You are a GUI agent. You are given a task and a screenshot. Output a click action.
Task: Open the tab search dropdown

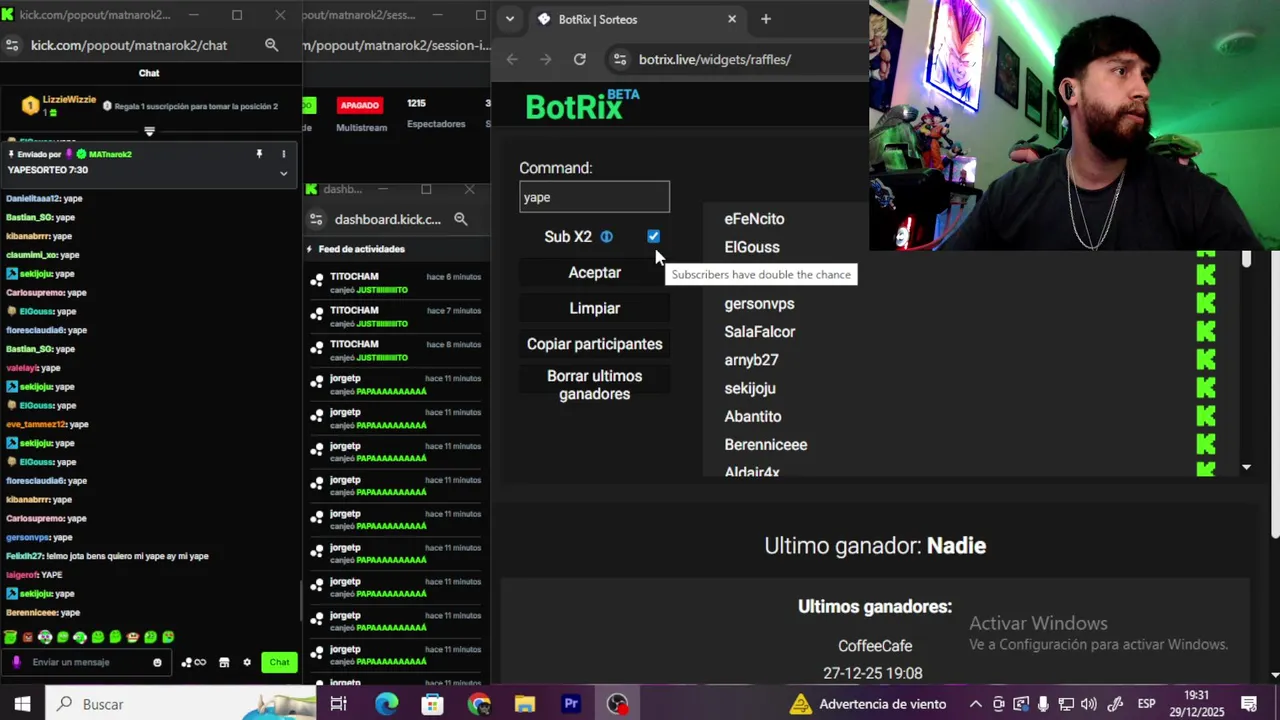[510, 19]
